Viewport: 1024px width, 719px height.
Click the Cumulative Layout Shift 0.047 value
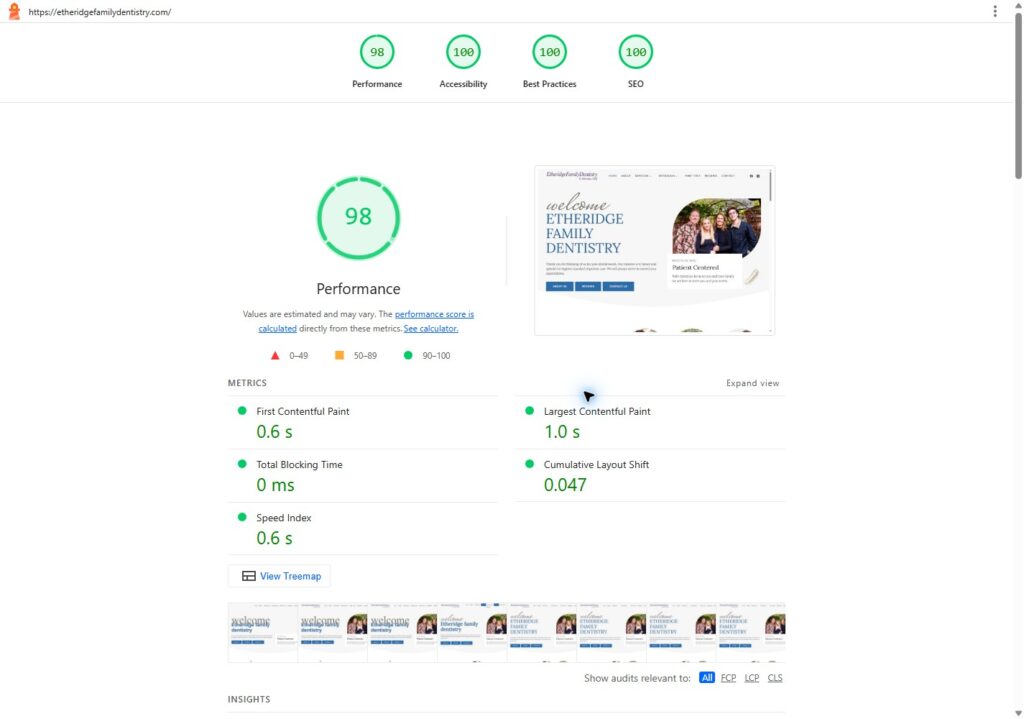tap(565, 485)
